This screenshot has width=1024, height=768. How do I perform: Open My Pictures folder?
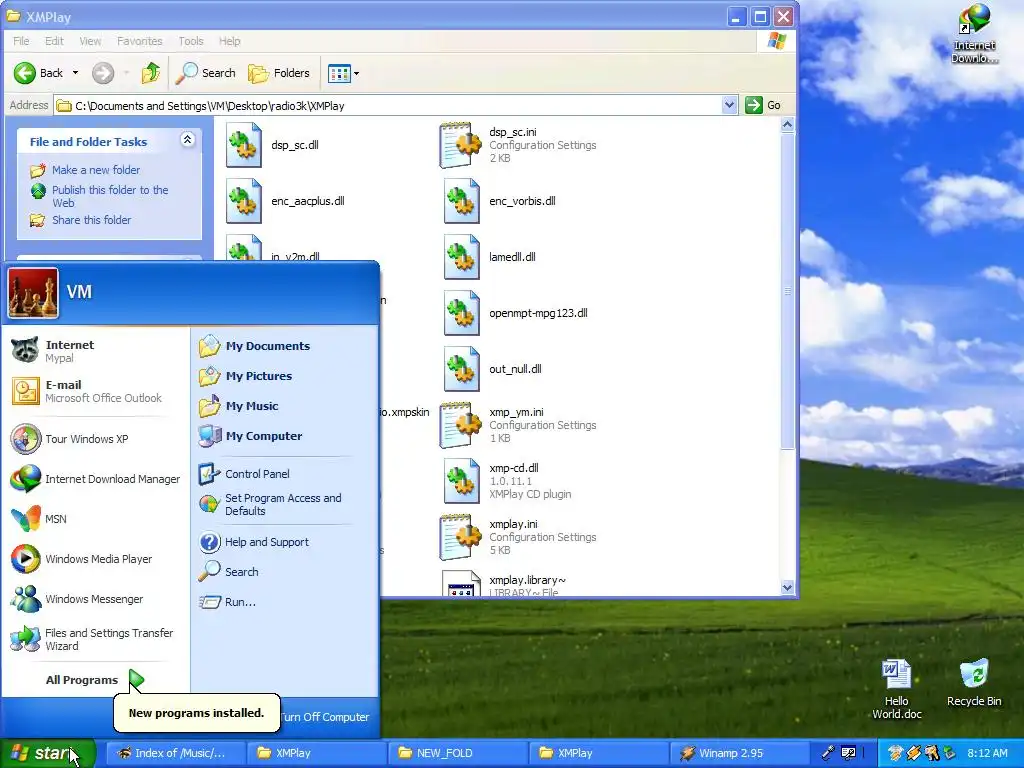284,376
